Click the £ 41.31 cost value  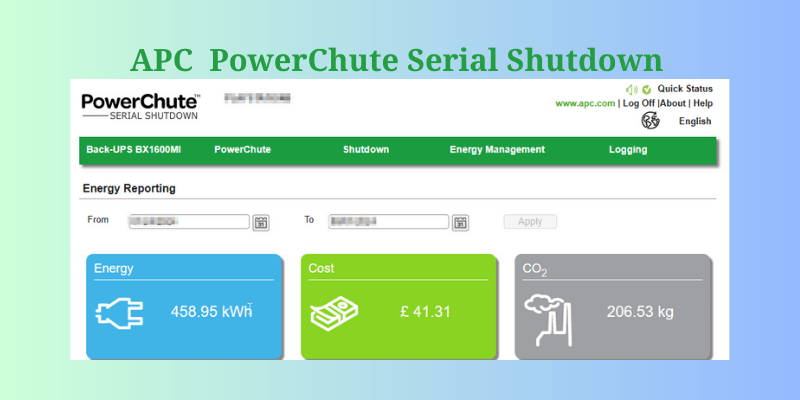pyautogui.click(x=425, y=312)
